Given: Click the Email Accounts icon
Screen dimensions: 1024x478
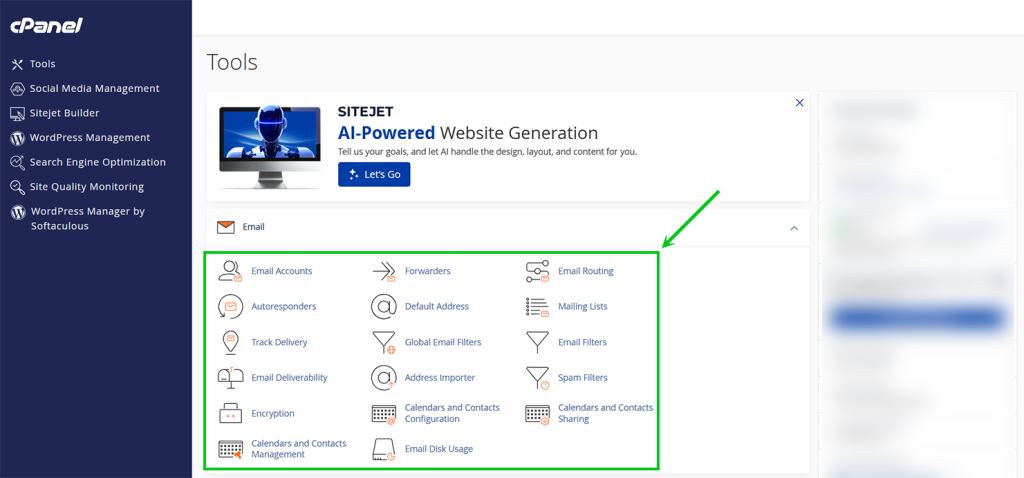Looking at the screenshot, I should point(230,271).
